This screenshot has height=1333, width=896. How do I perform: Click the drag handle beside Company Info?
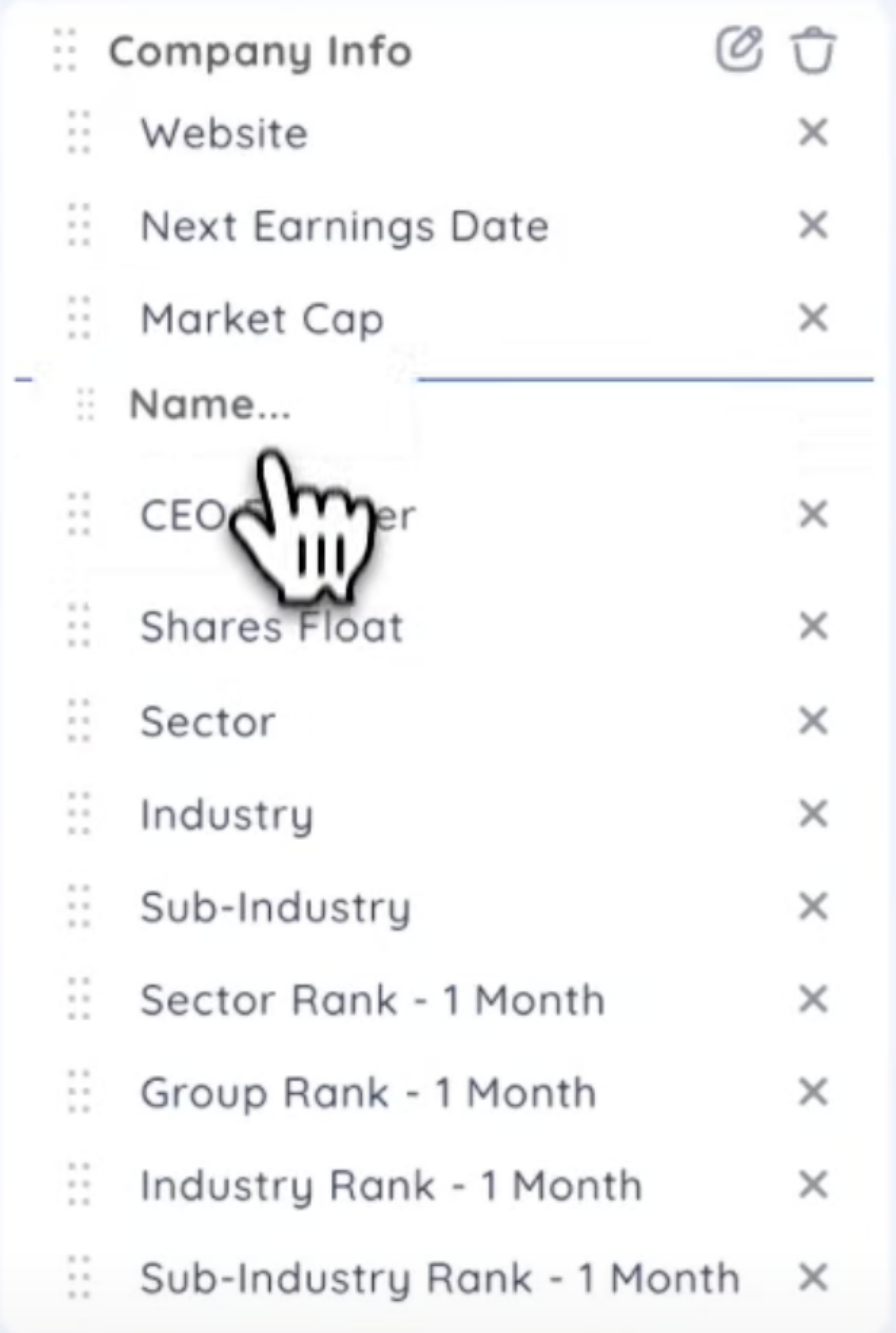tap(65, 50)
